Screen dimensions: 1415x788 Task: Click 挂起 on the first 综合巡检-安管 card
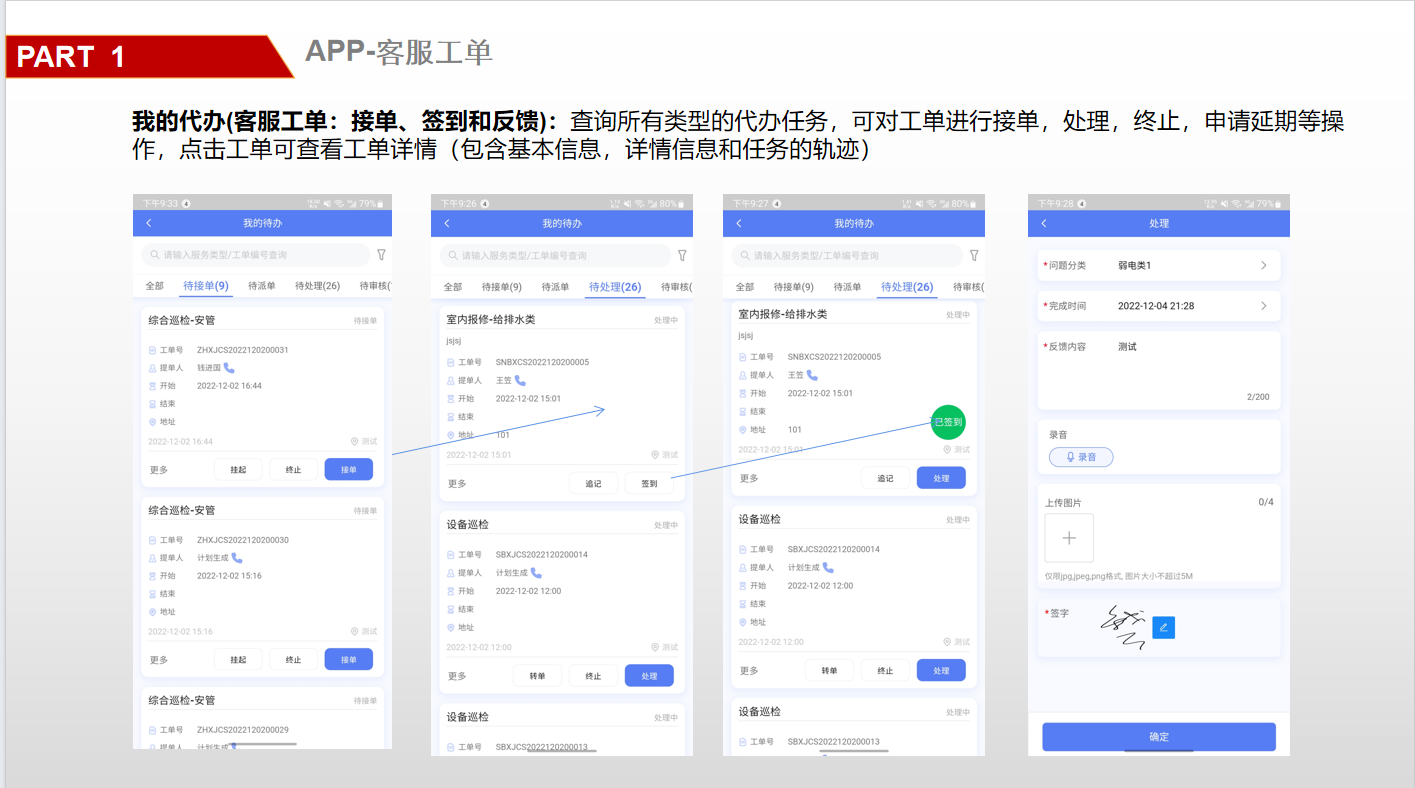pyautogui.click(x=238, y=470)
